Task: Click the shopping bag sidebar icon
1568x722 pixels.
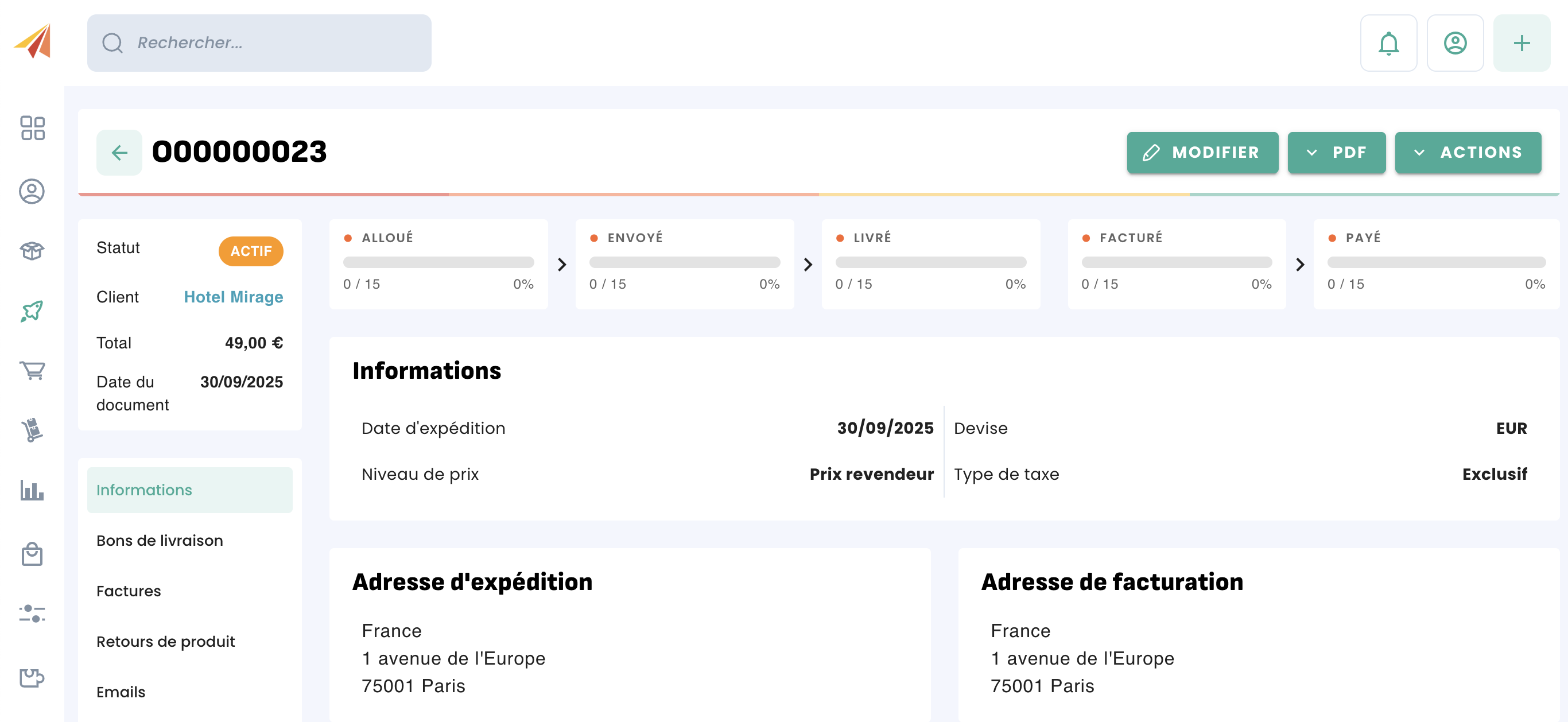Action: click(32, 554)
